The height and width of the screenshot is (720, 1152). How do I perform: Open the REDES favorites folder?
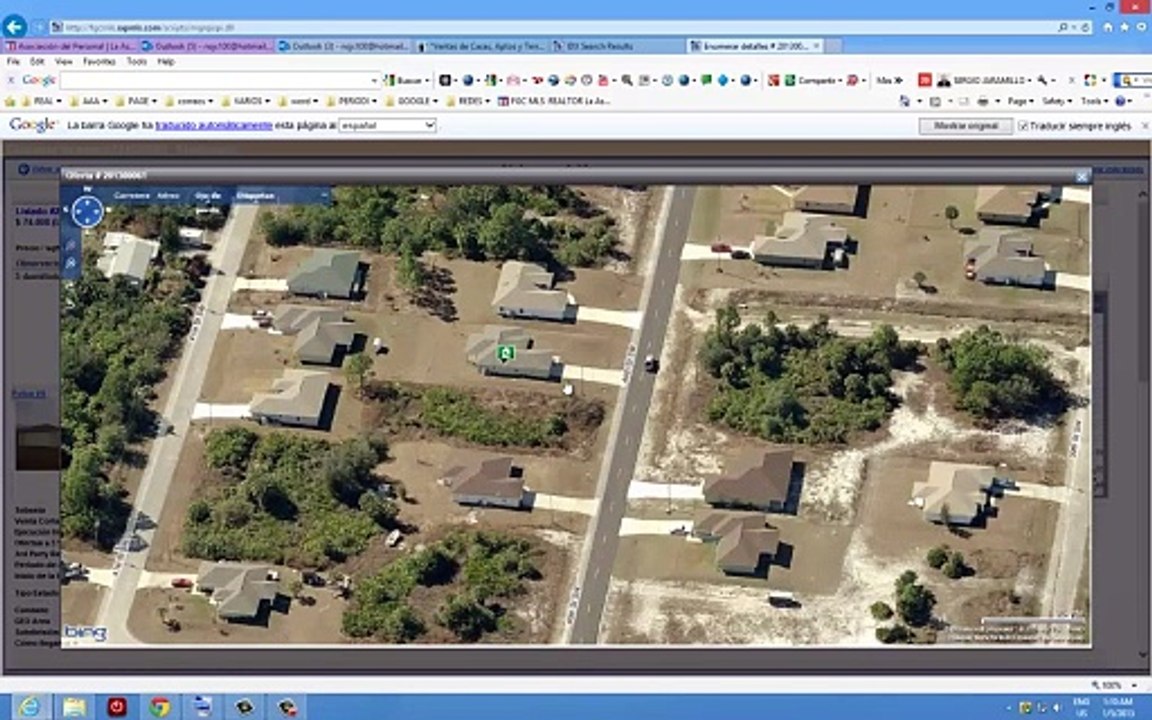(468, 101)
